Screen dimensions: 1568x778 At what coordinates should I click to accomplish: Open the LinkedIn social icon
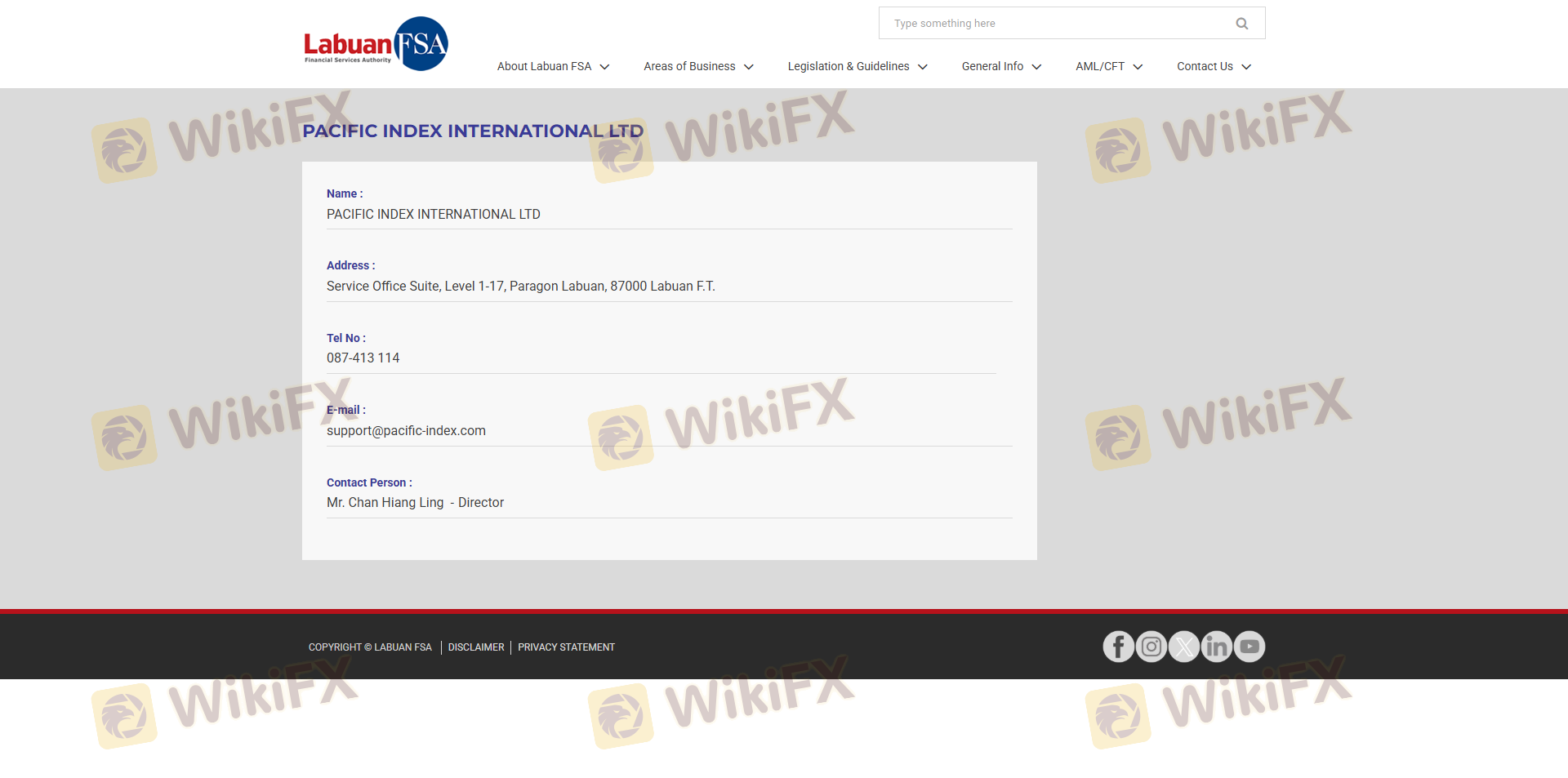1216,647
